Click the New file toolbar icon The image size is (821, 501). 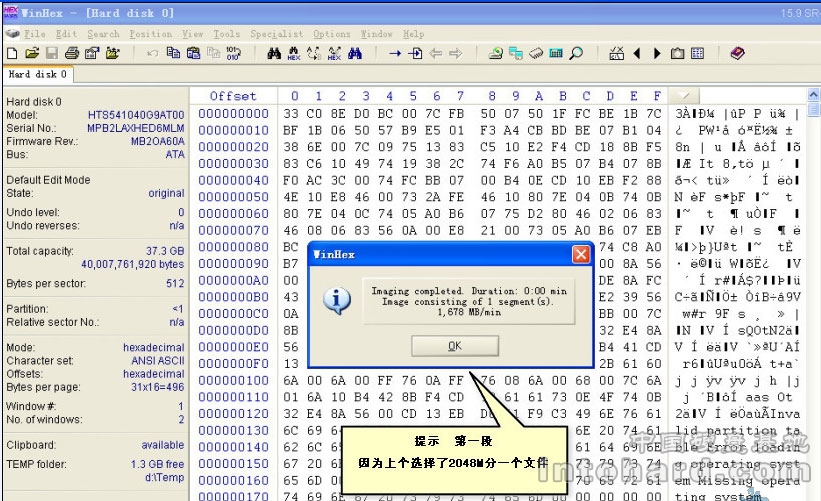[12, 53]
